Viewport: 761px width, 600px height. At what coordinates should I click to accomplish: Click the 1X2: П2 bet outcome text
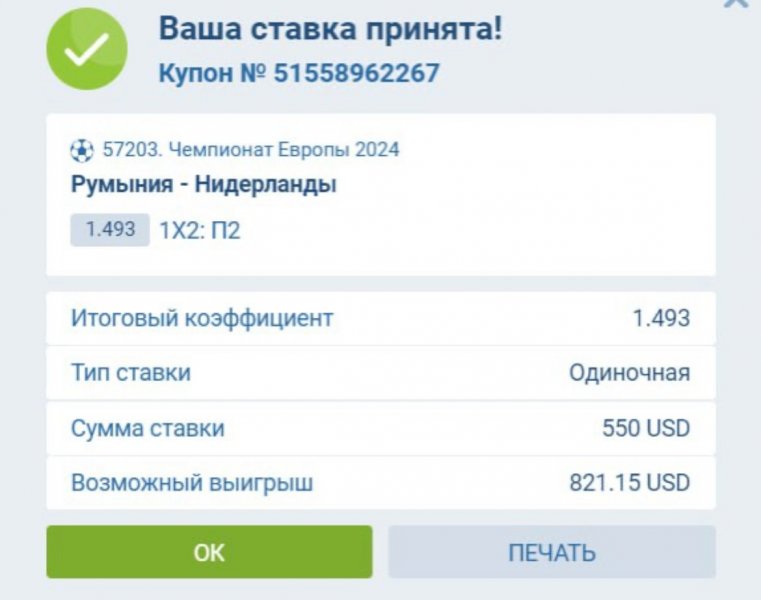click(x=200, y=231)
